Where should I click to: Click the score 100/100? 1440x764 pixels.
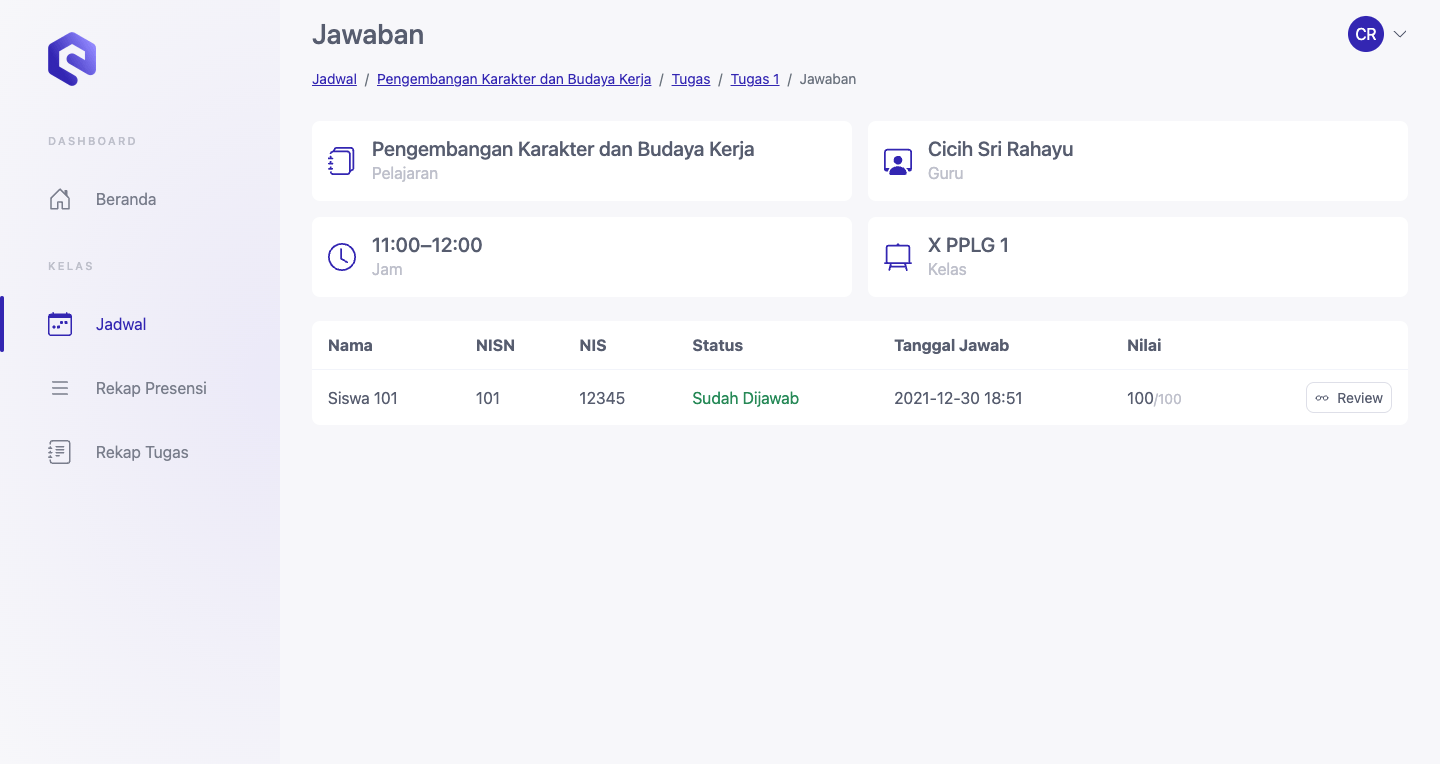point(1154,398)
